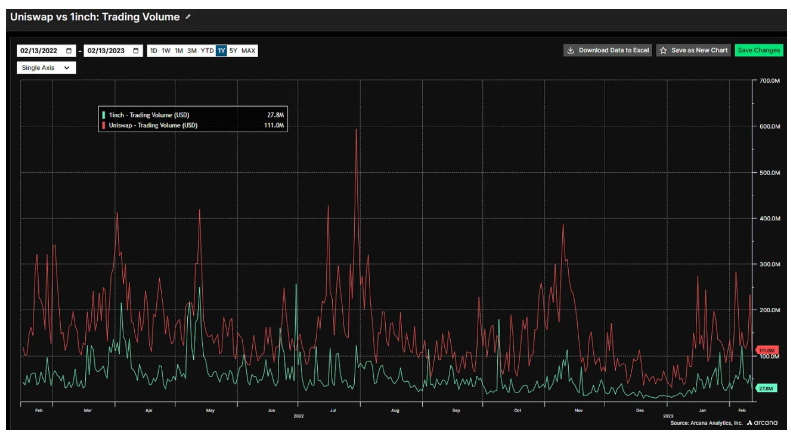Select the MAX time range
The width and height of the screenshot is (791, 435).
click(248, 50)
